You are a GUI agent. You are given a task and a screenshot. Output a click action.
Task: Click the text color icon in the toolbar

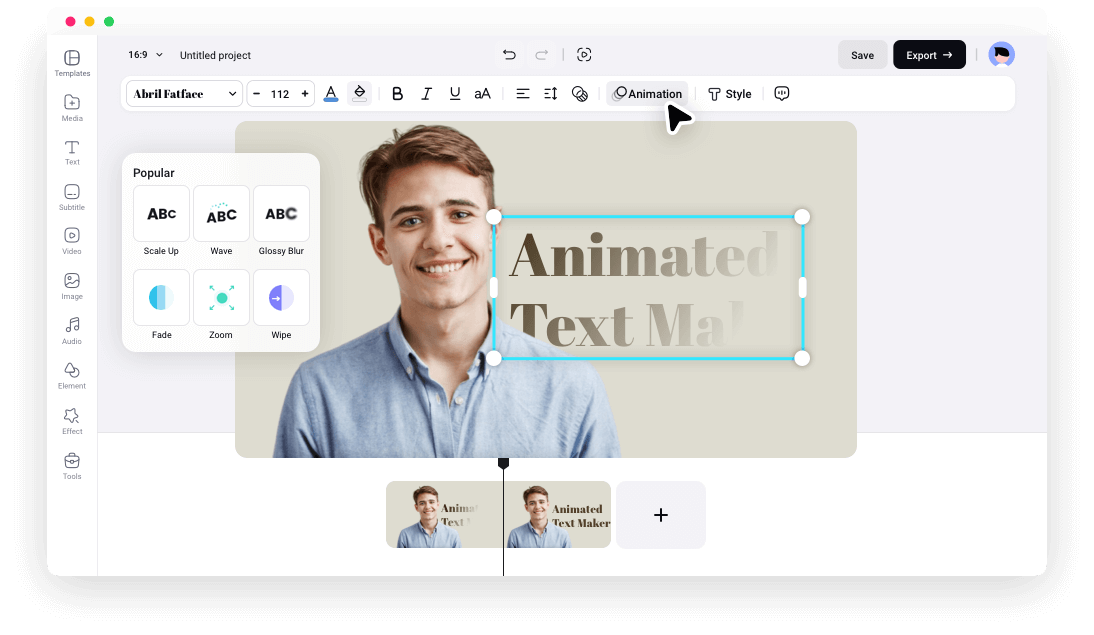331,93
